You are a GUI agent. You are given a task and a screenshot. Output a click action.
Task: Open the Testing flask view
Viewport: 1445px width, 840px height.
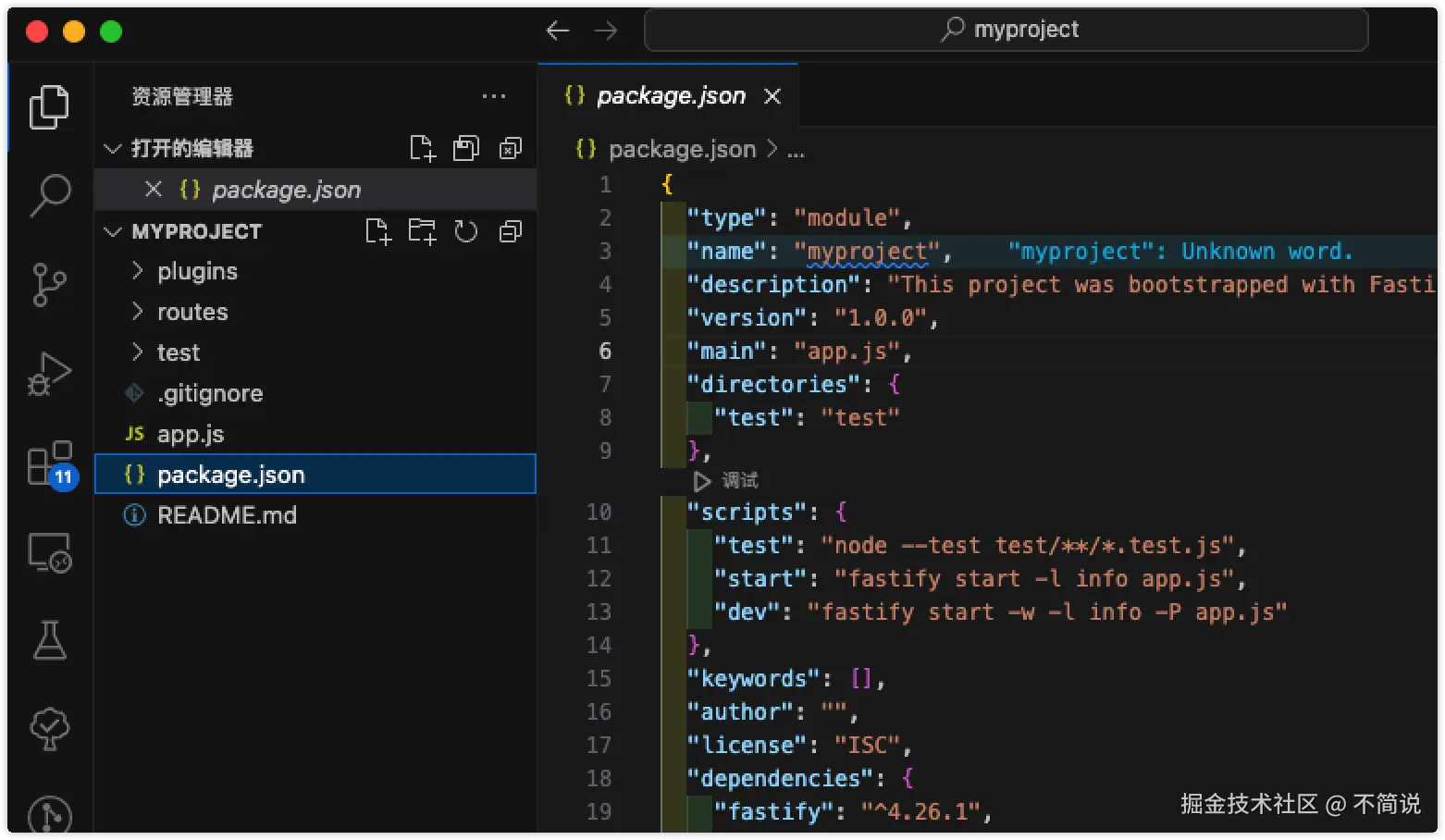50,640
